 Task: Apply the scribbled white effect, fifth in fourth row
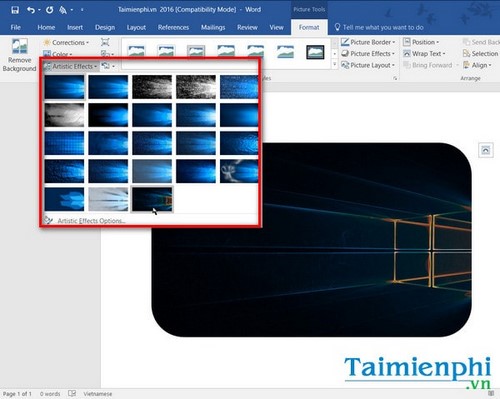[239, 171]
